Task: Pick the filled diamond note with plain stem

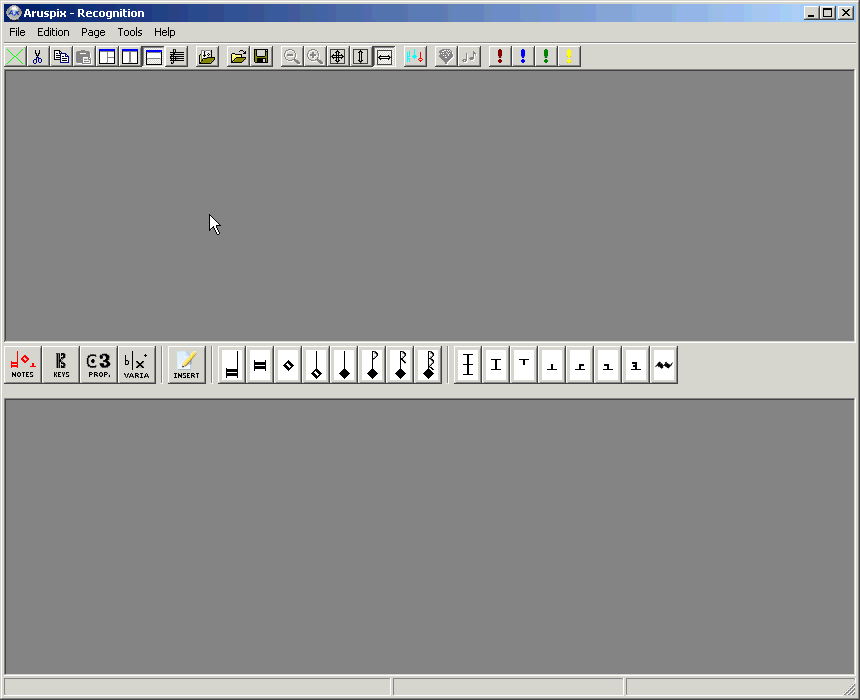Action: point(344,365)
